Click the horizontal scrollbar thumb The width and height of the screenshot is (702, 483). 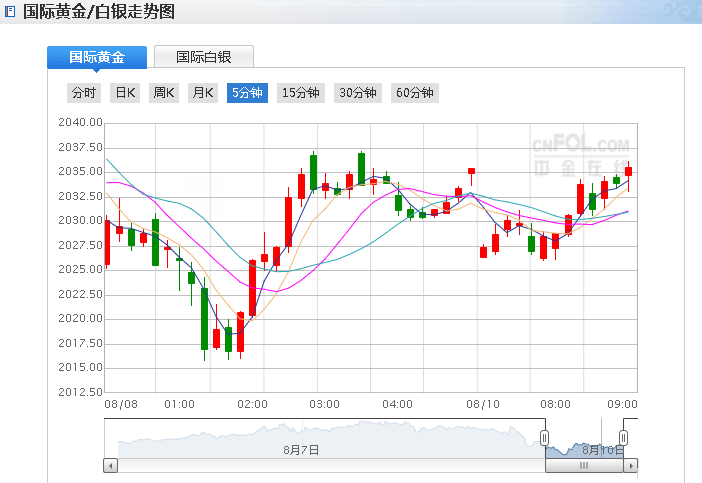(584, 466)
